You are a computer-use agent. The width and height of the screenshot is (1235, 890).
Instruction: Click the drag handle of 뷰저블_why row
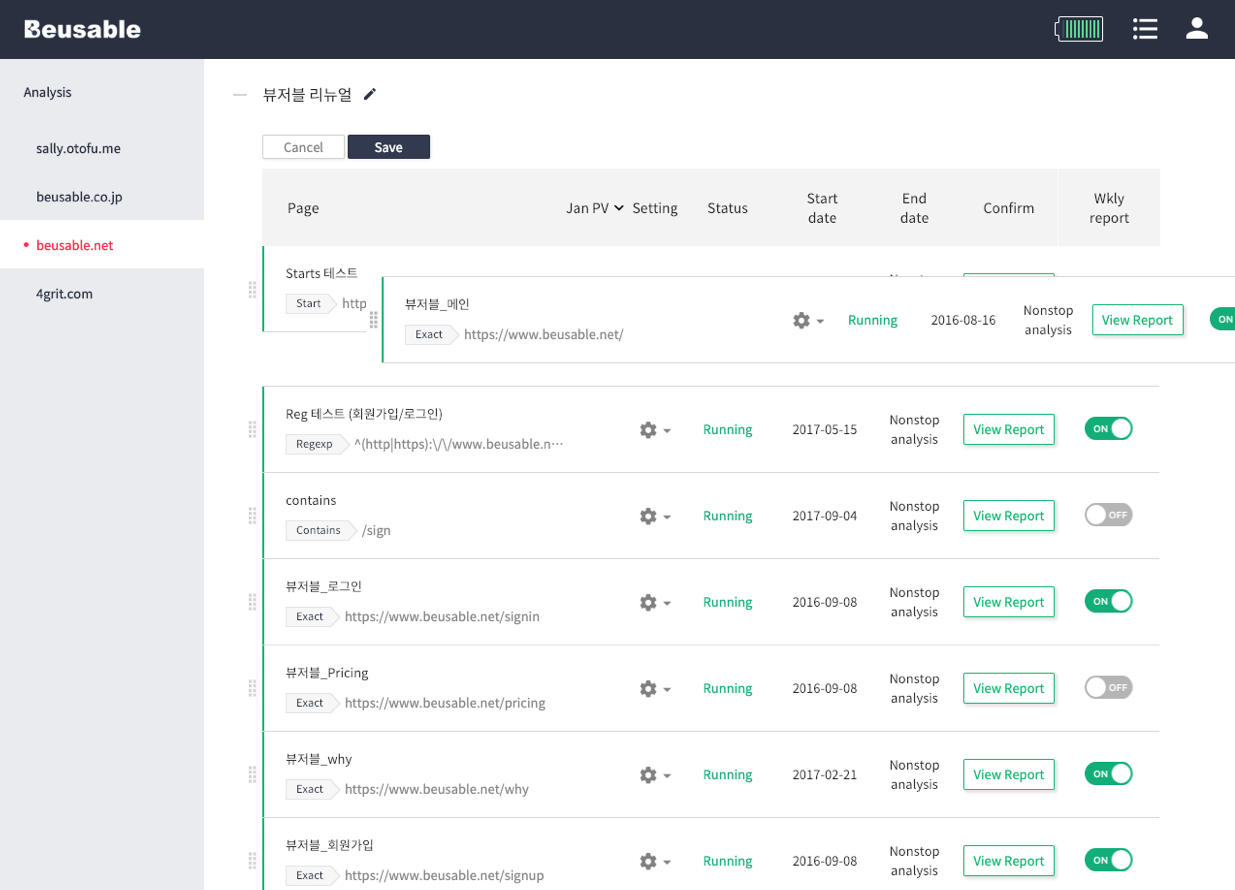tap(252, 775)
